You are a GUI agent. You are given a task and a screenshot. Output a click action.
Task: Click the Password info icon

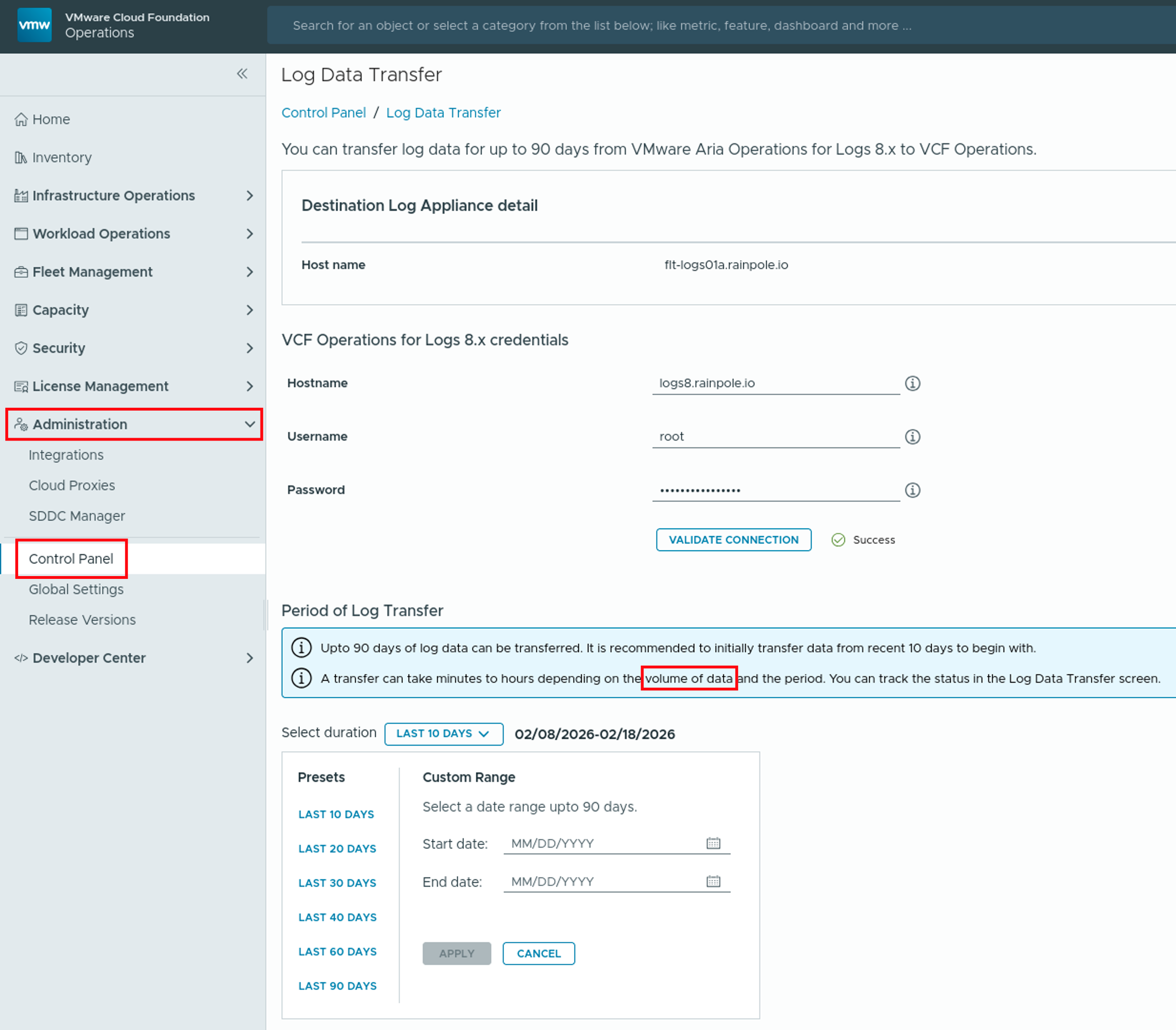[x=912, y=490]
